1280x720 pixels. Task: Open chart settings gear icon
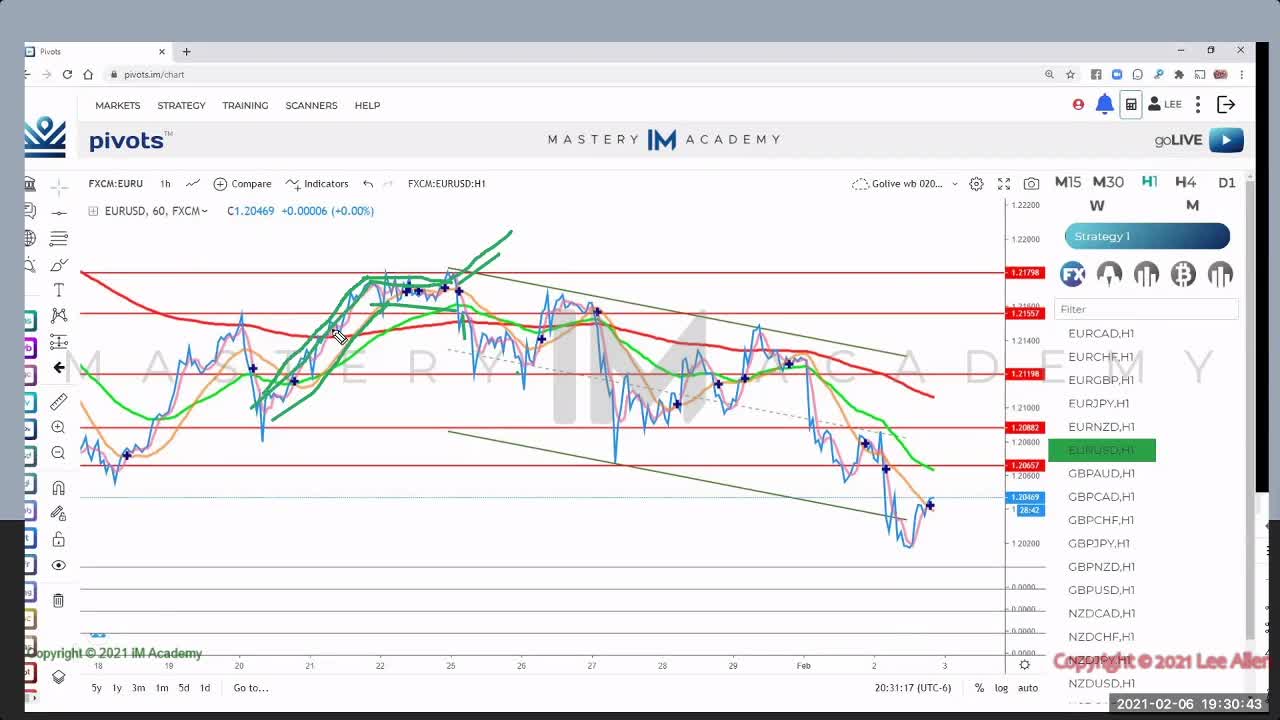(976, 184)
